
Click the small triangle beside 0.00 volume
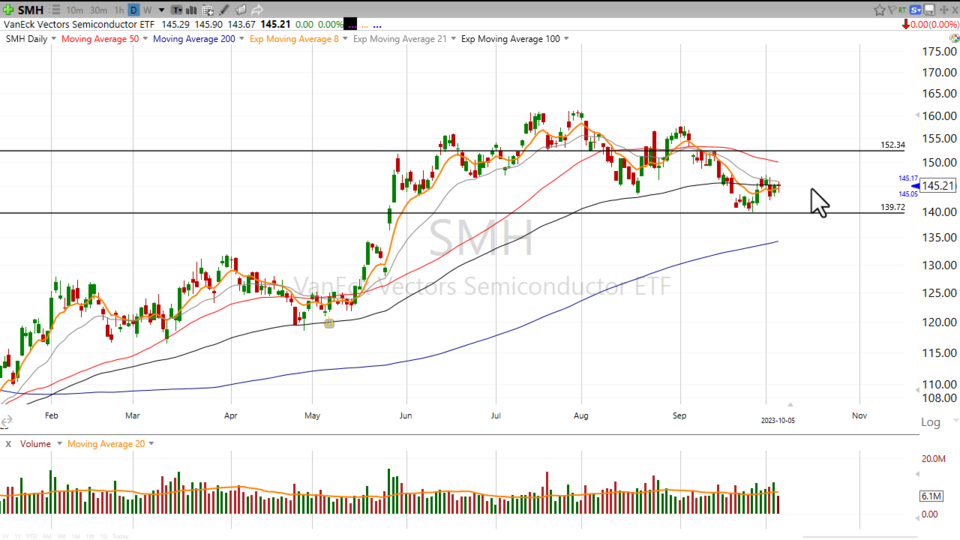tap(917, 518)
